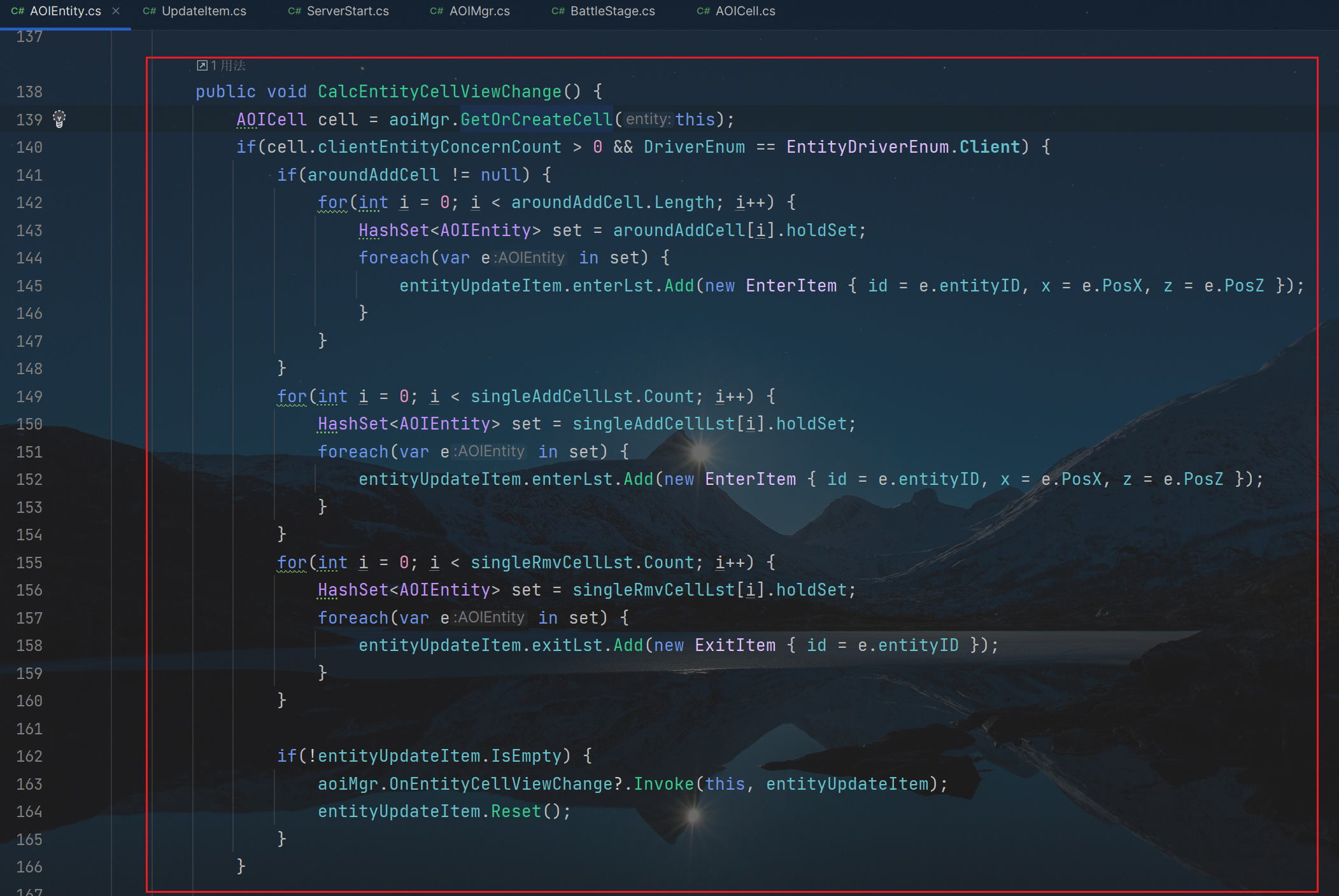Click the OnEntityCellViewChange identifier on line 163
Image resolution: width=1339 pixels, height=896 pixels.
[501, 784]
